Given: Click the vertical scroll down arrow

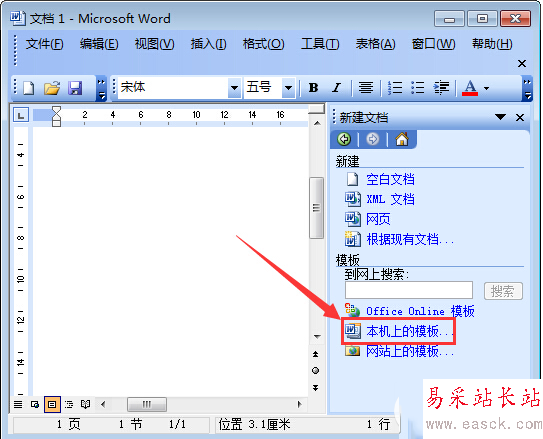Looking at the screenshot, I should point(317,336).
